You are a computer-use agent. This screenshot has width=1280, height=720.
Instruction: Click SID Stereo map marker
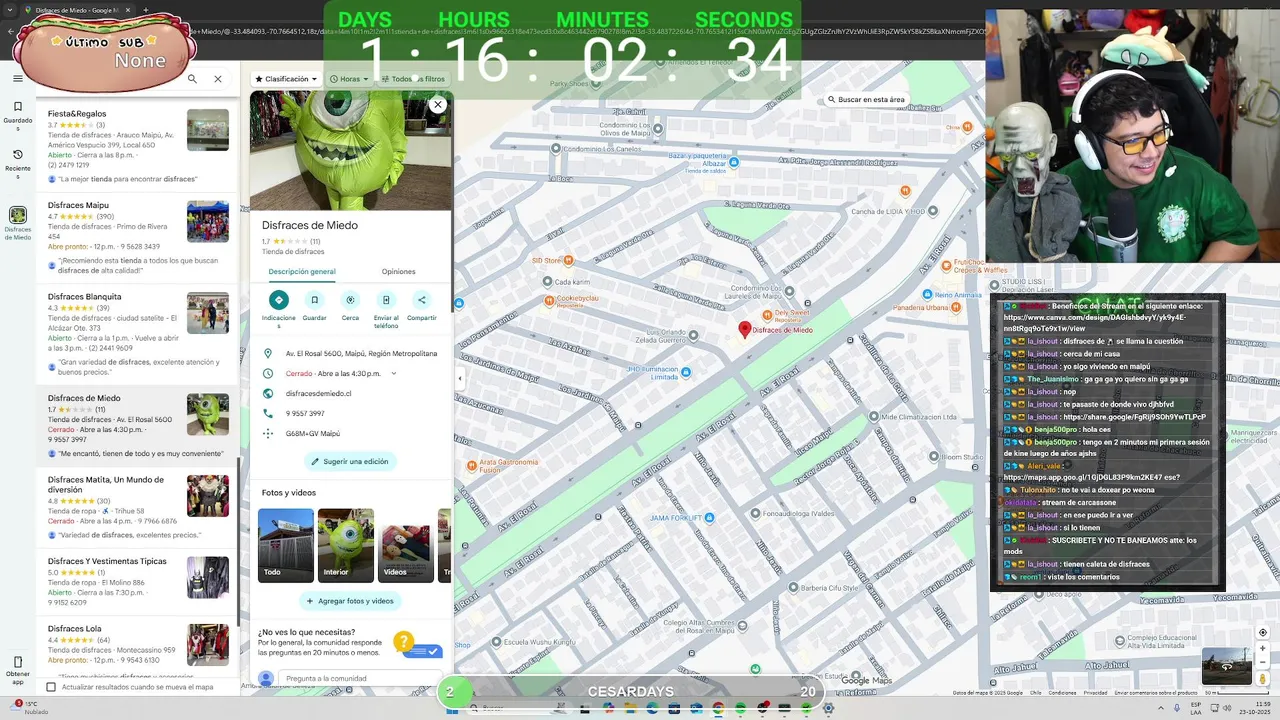click(x=568, y=260)
